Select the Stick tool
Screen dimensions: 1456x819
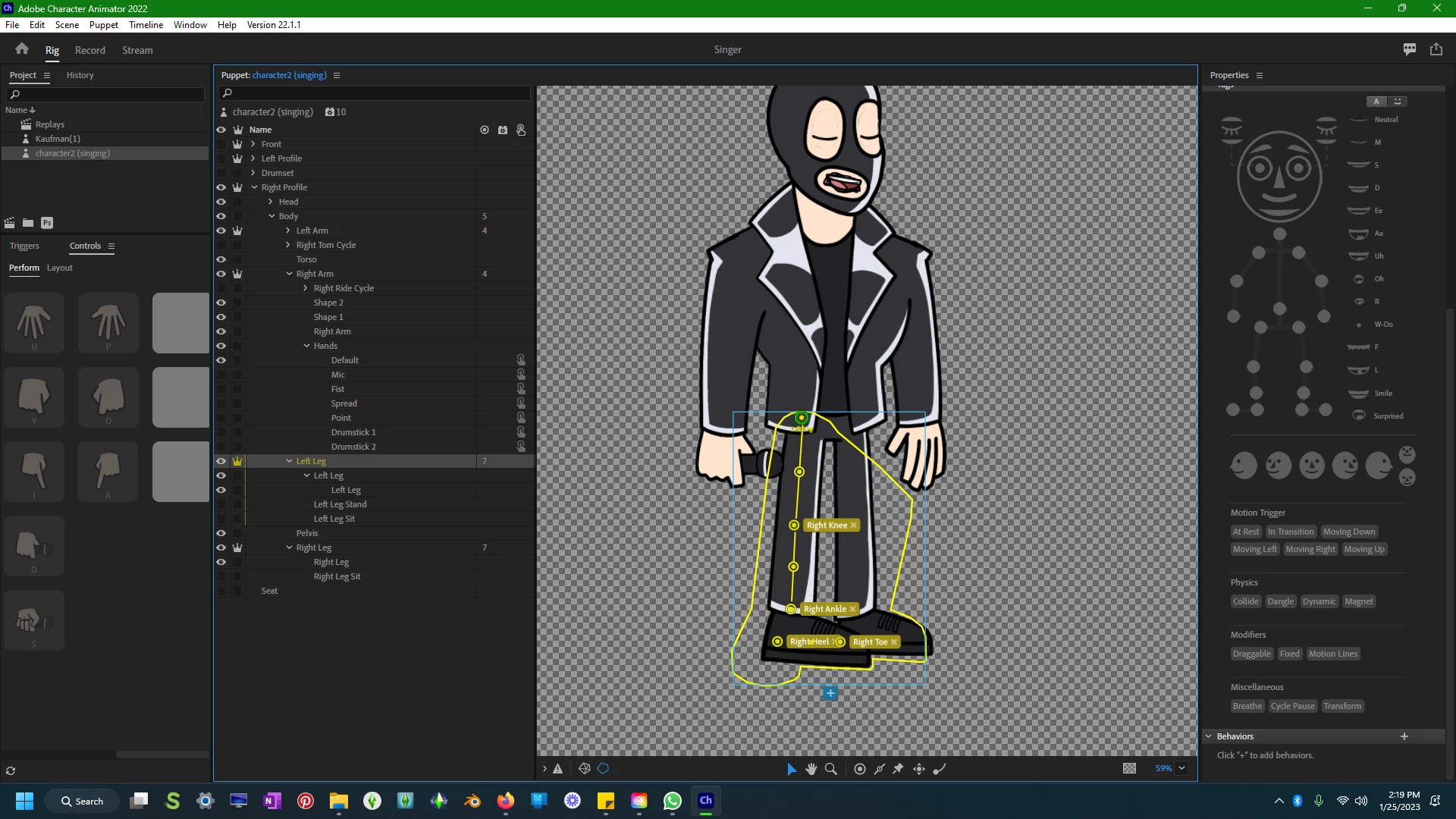coord(880,769)
